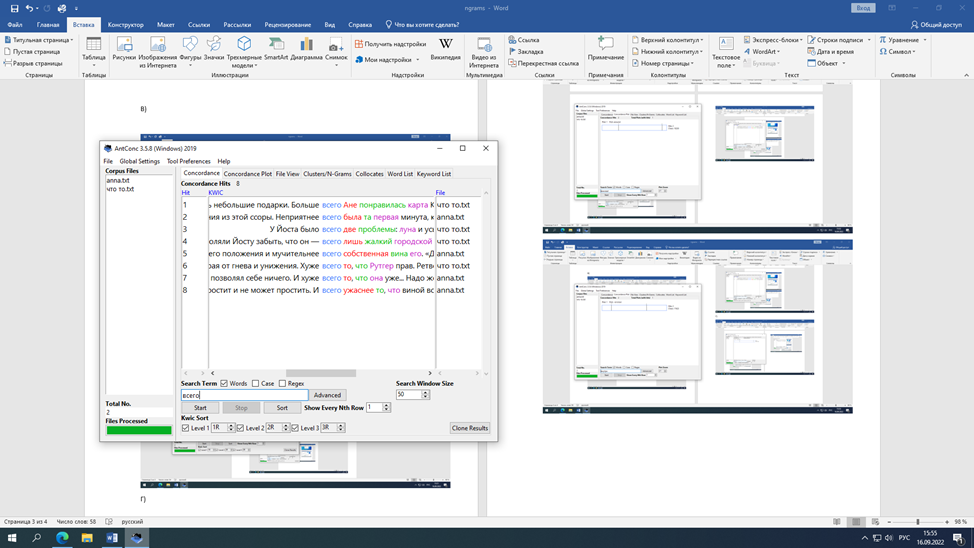
Task: Click the Sort button in AntConc
Action: [282, 408]
